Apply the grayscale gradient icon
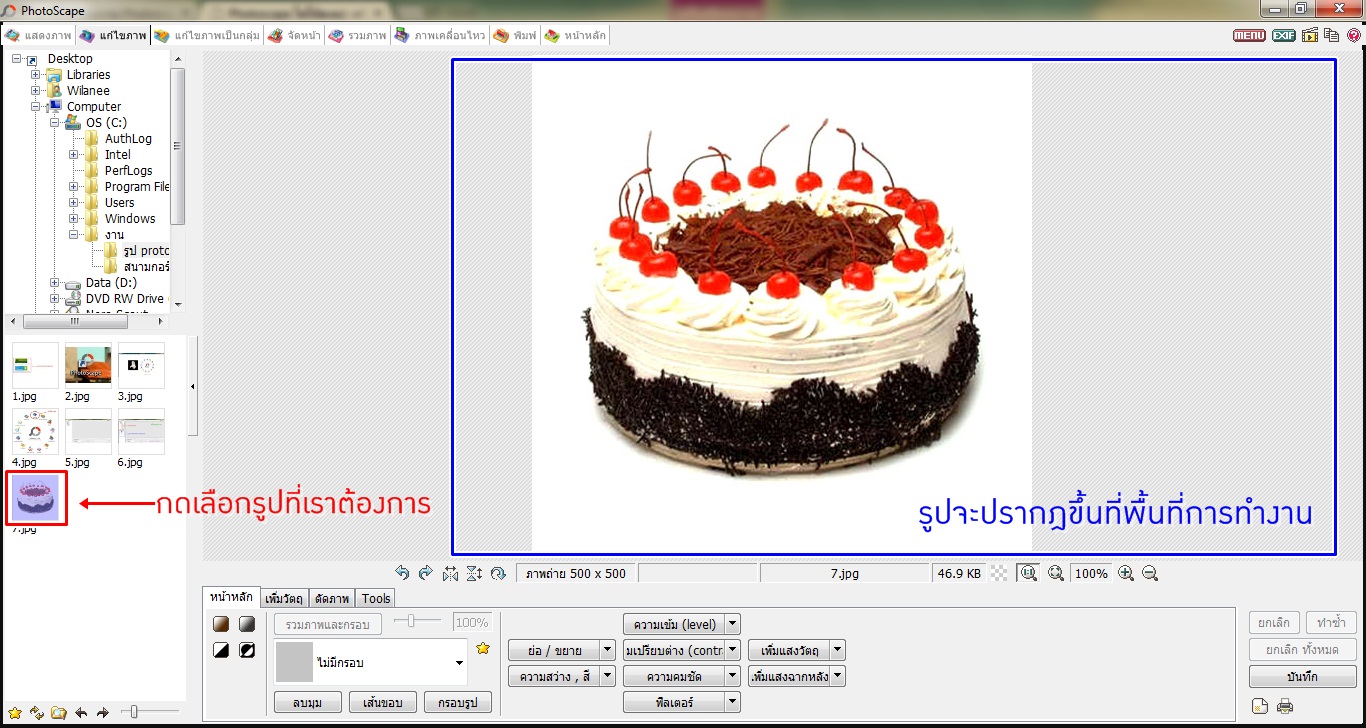1366x728 pixels. [247, 624]
